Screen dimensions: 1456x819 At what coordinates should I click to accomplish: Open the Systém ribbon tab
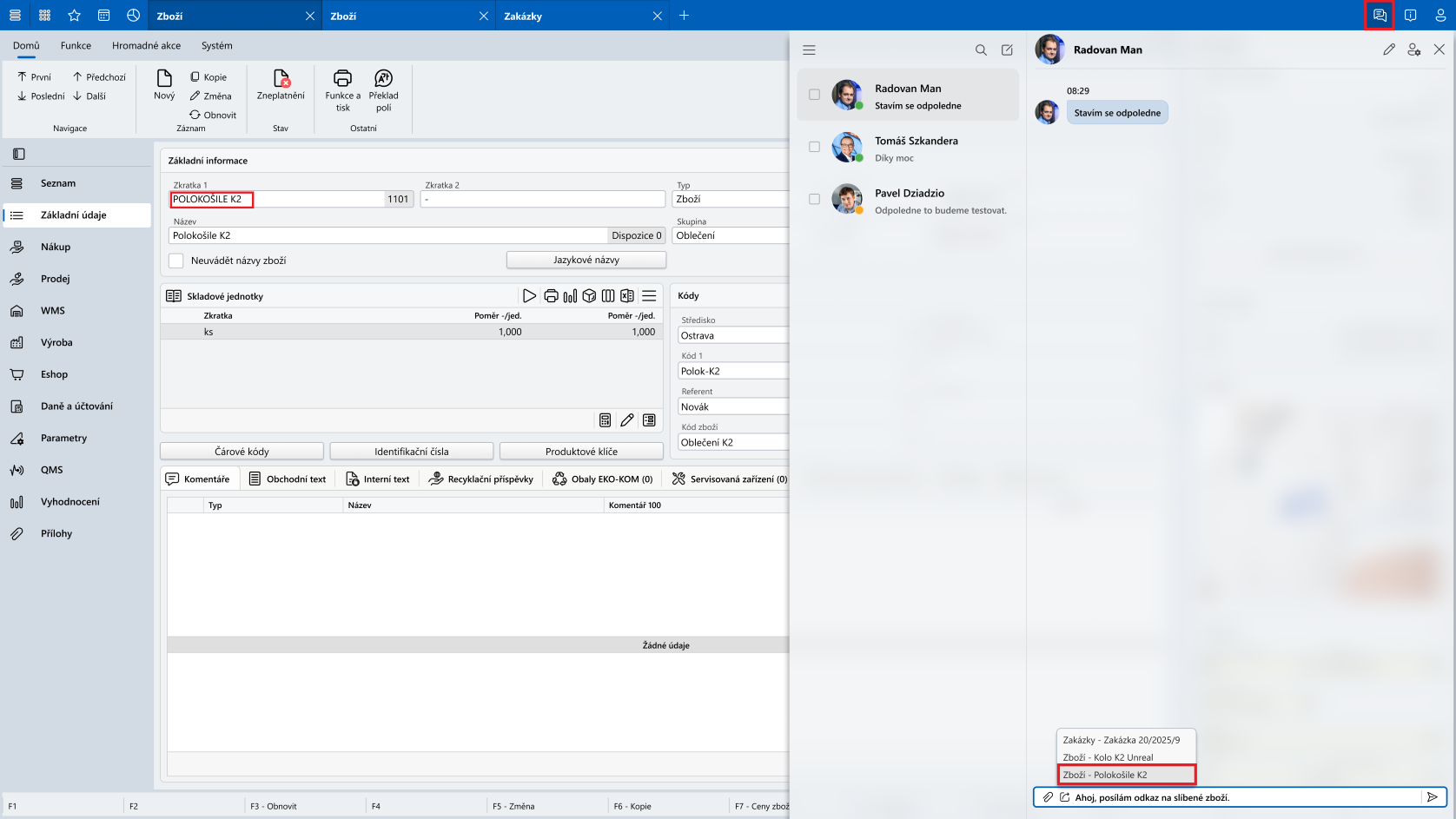(217, 46)
